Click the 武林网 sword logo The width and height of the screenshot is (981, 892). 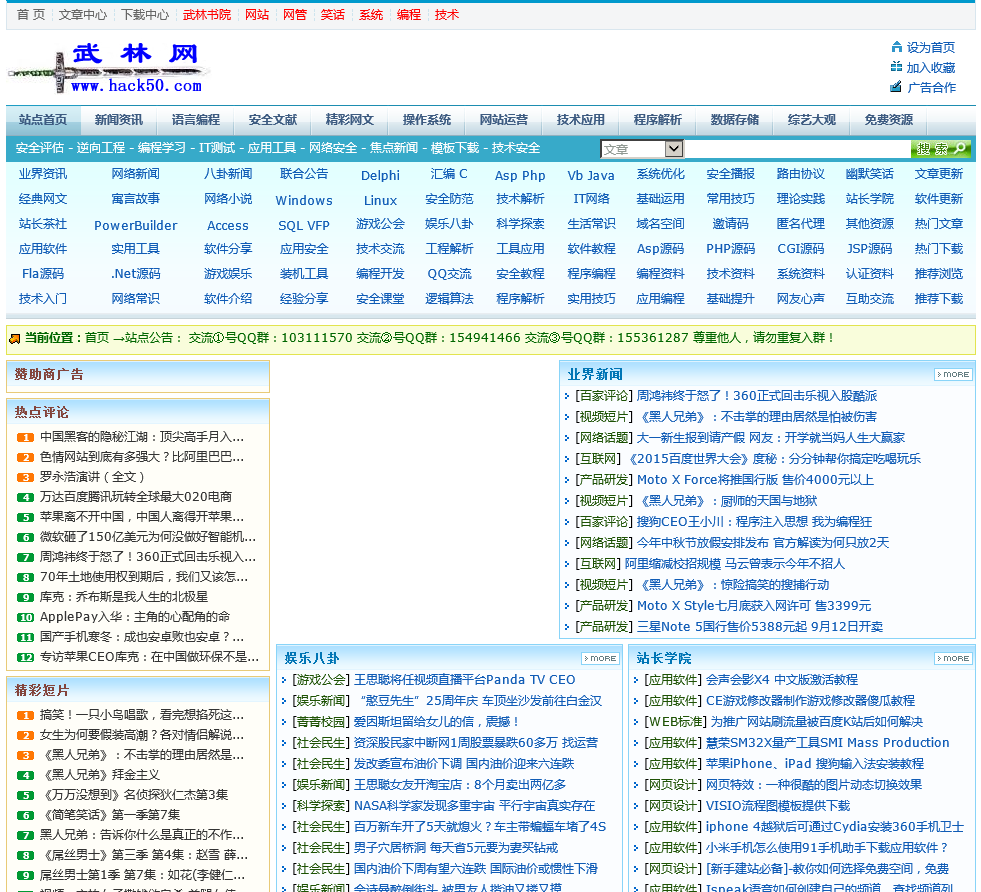pos(108,68)
